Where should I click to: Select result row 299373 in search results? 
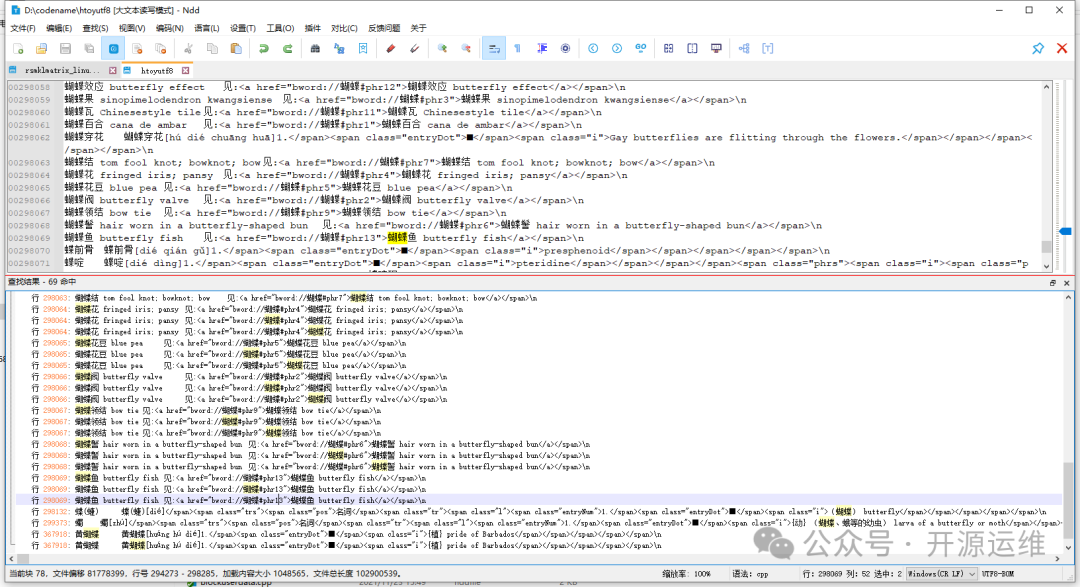click(539, 523)
